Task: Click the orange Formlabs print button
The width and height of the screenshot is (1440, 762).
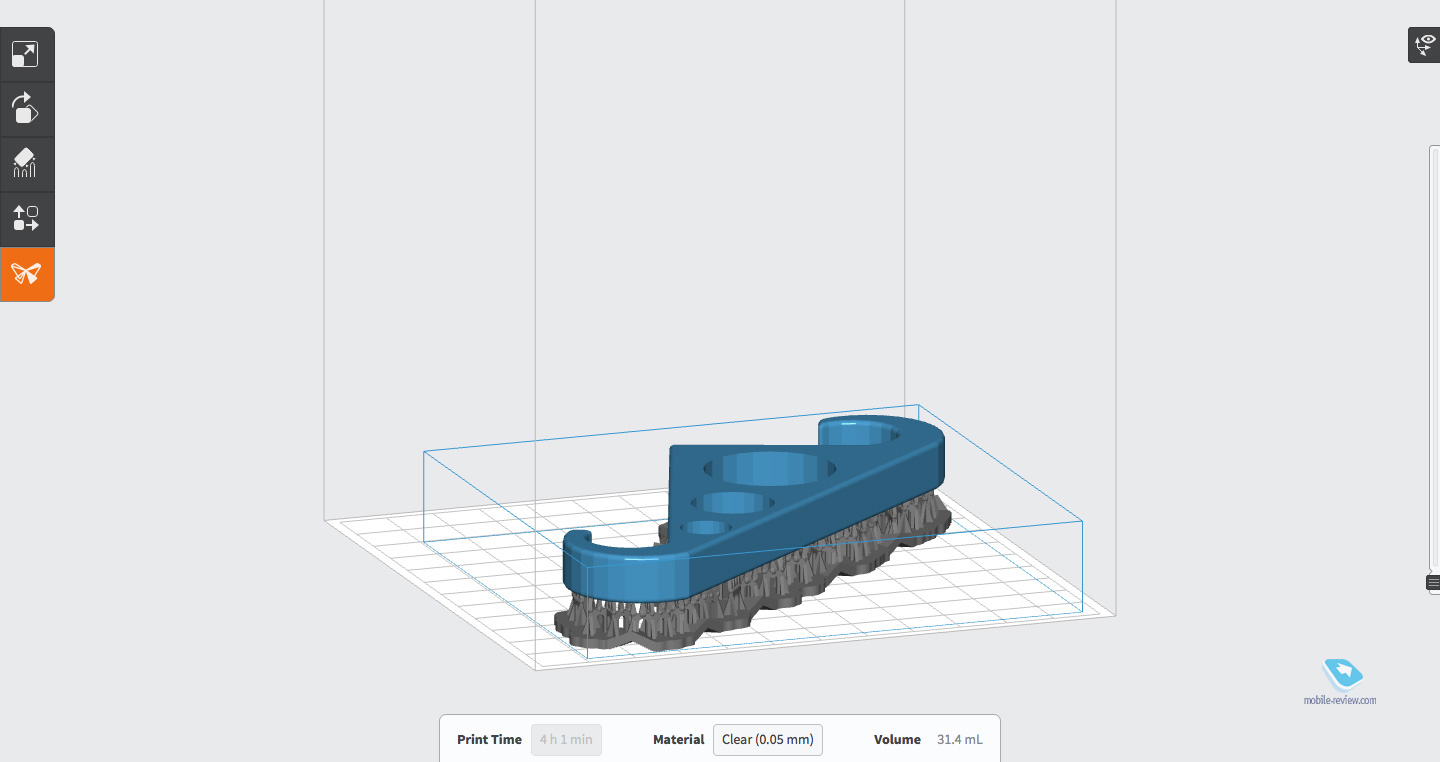Action: 26,273
